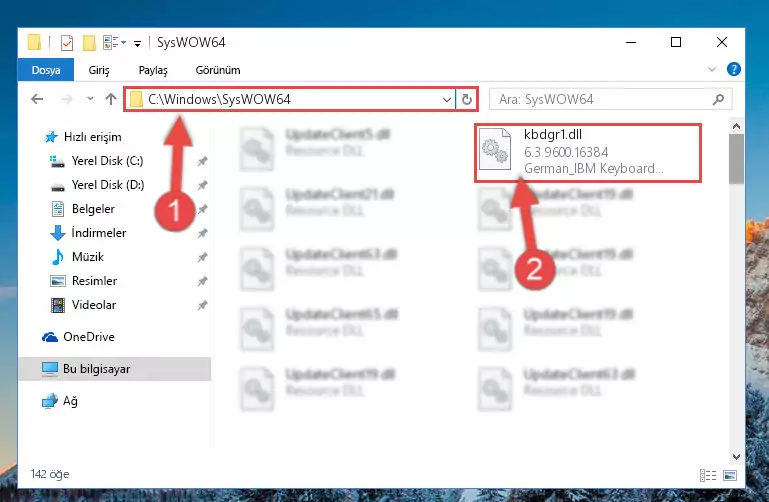Select the kbdgr1.dll file name
The height and width of the screenshot is (502, 769).
pyautogui.click(x=553, y=134)
